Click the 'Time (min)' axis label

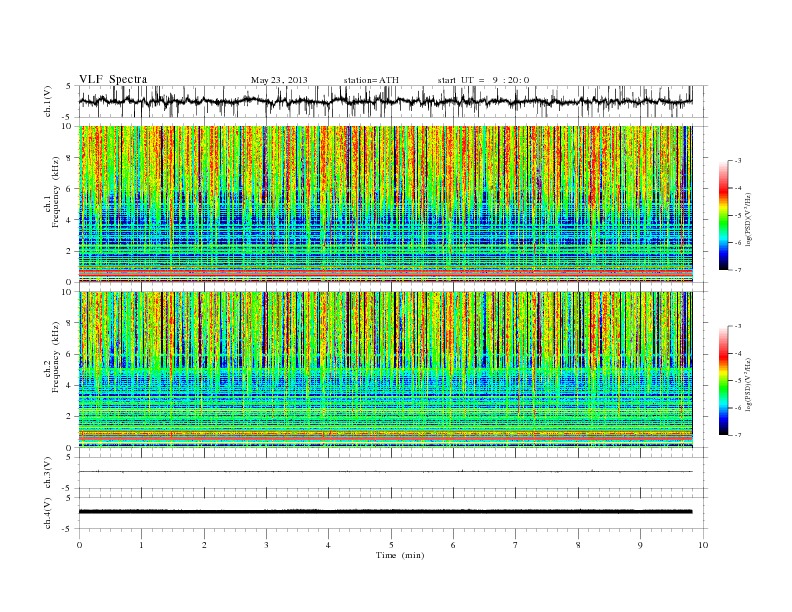click(400, 555)
